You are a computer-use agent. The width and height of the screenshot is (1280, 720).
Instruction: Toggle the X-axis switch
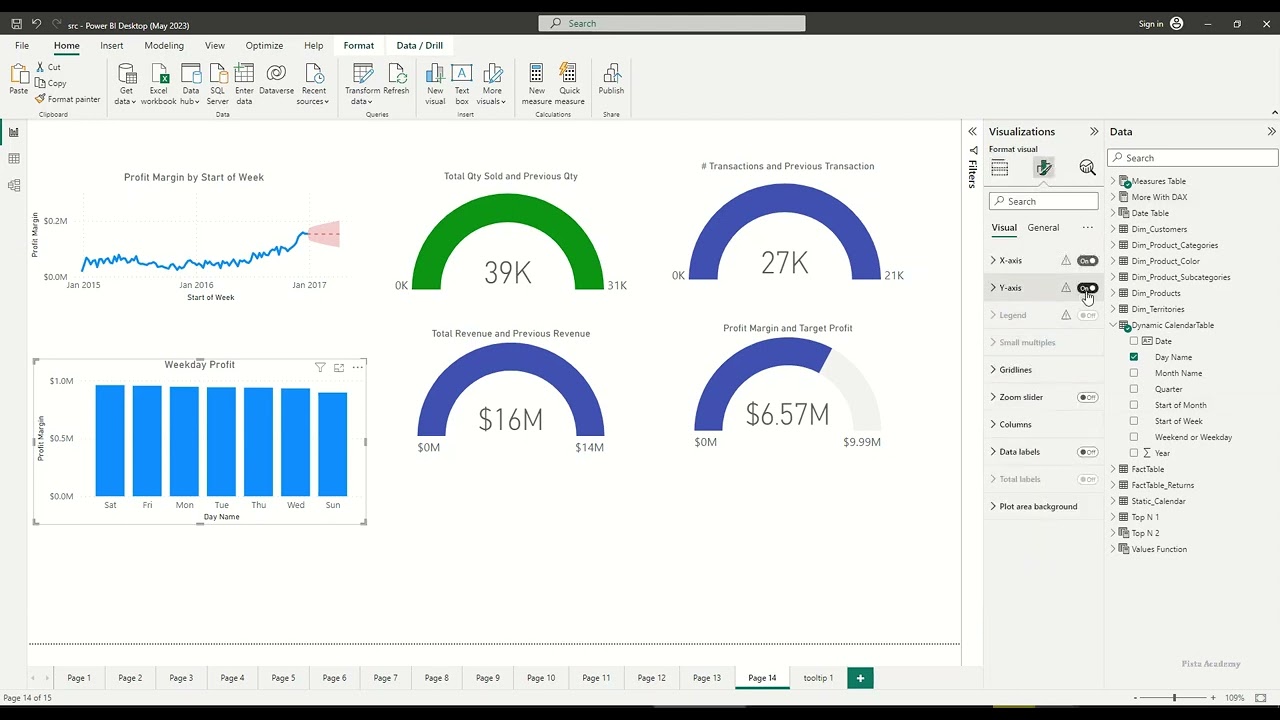[1087, 261]
